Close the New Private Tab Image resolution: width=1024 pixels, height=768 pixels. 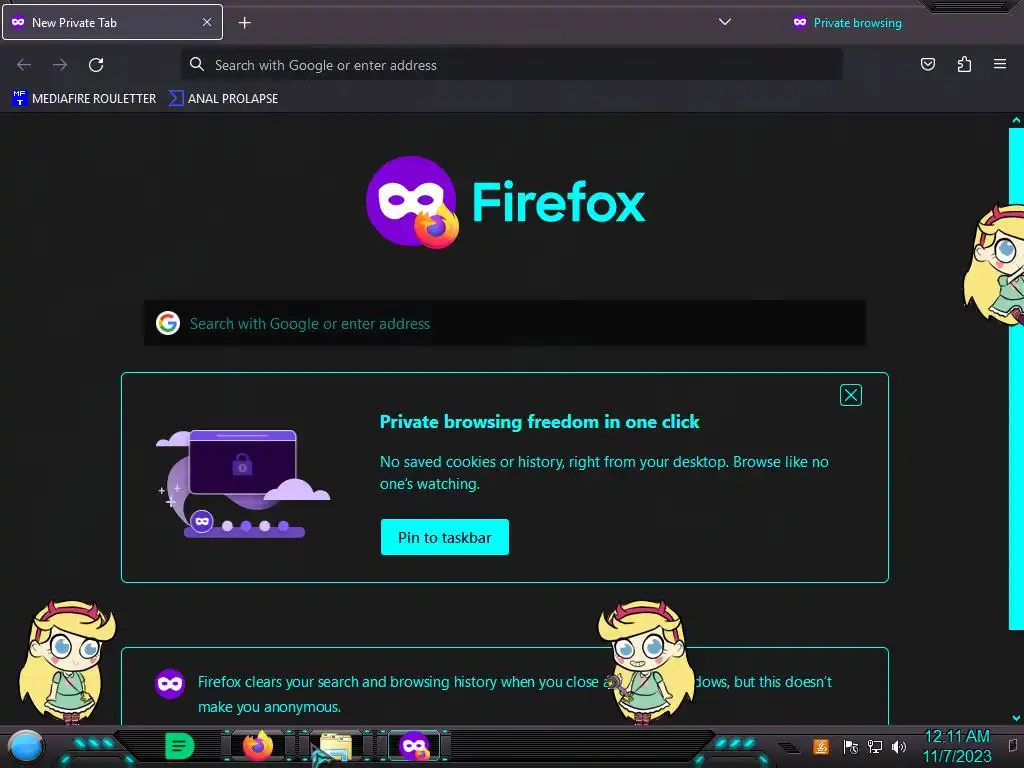pyautogui.click(x=207, y=22)
